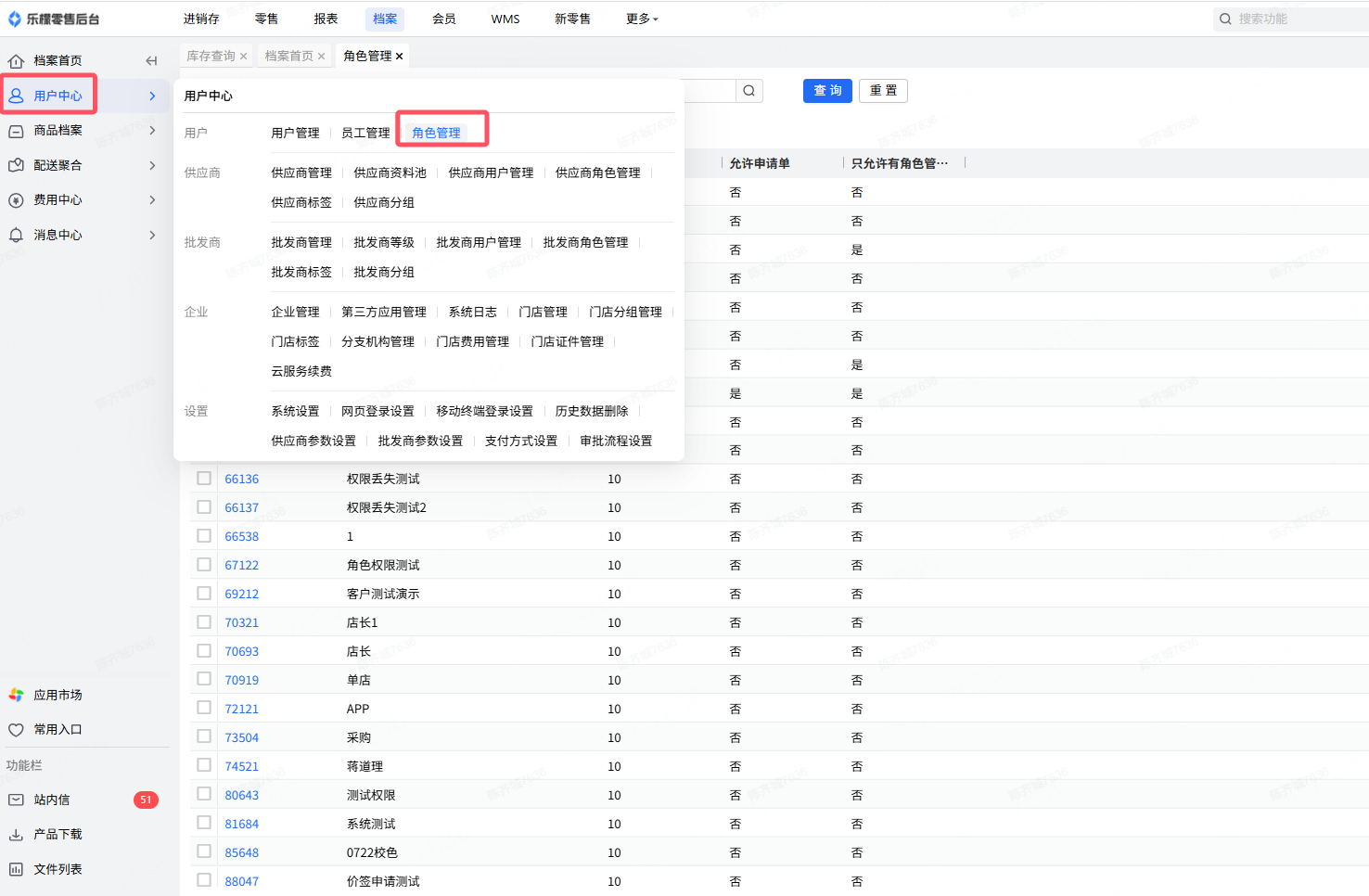Screen dimensions: 1369x896
Task: Open 批发商等级 in the 批发商 section
Action: point(384,243)
